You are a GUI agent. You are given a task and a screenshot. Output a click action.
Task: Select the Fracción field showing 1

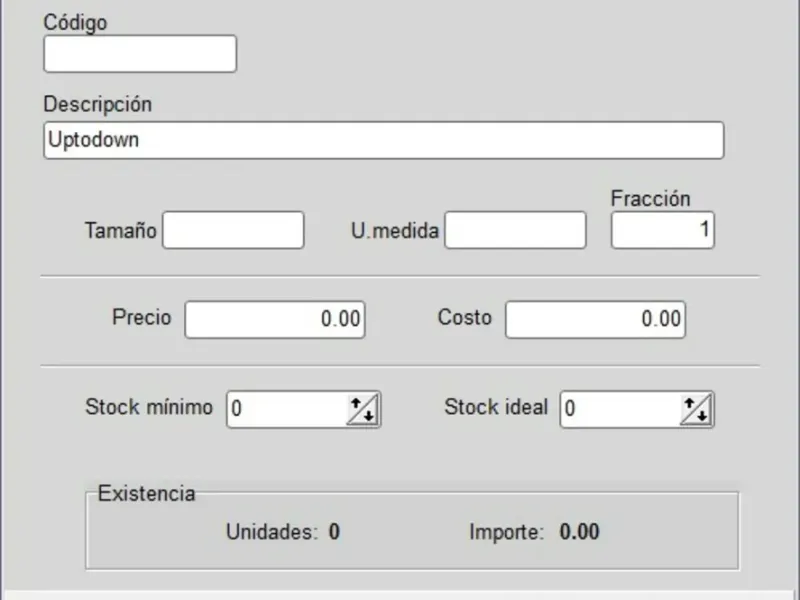pos(663,230)
